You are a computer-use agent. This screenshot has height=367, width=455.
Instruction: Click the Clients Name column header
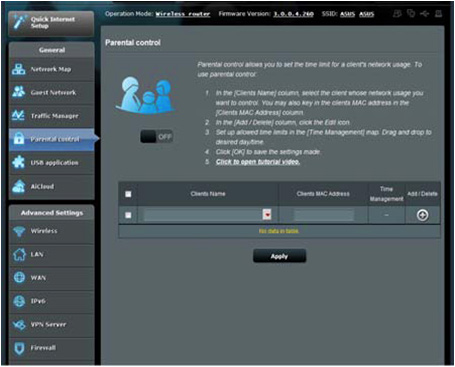click(208, 194)
